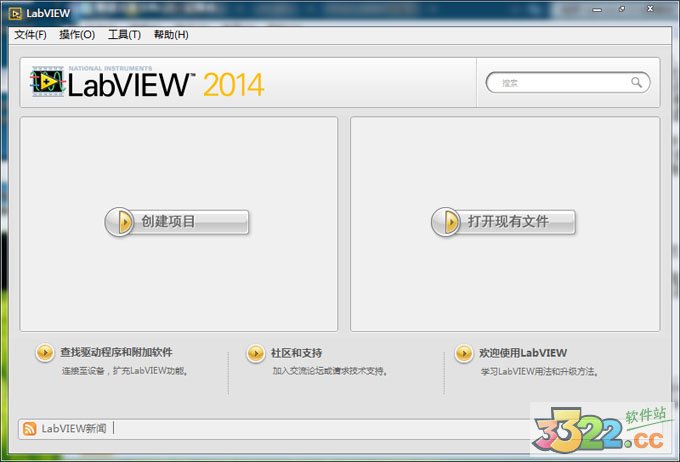The image size is (680, 462).
Task: Minimize the LabVIEW window
Action: (597, 9)
